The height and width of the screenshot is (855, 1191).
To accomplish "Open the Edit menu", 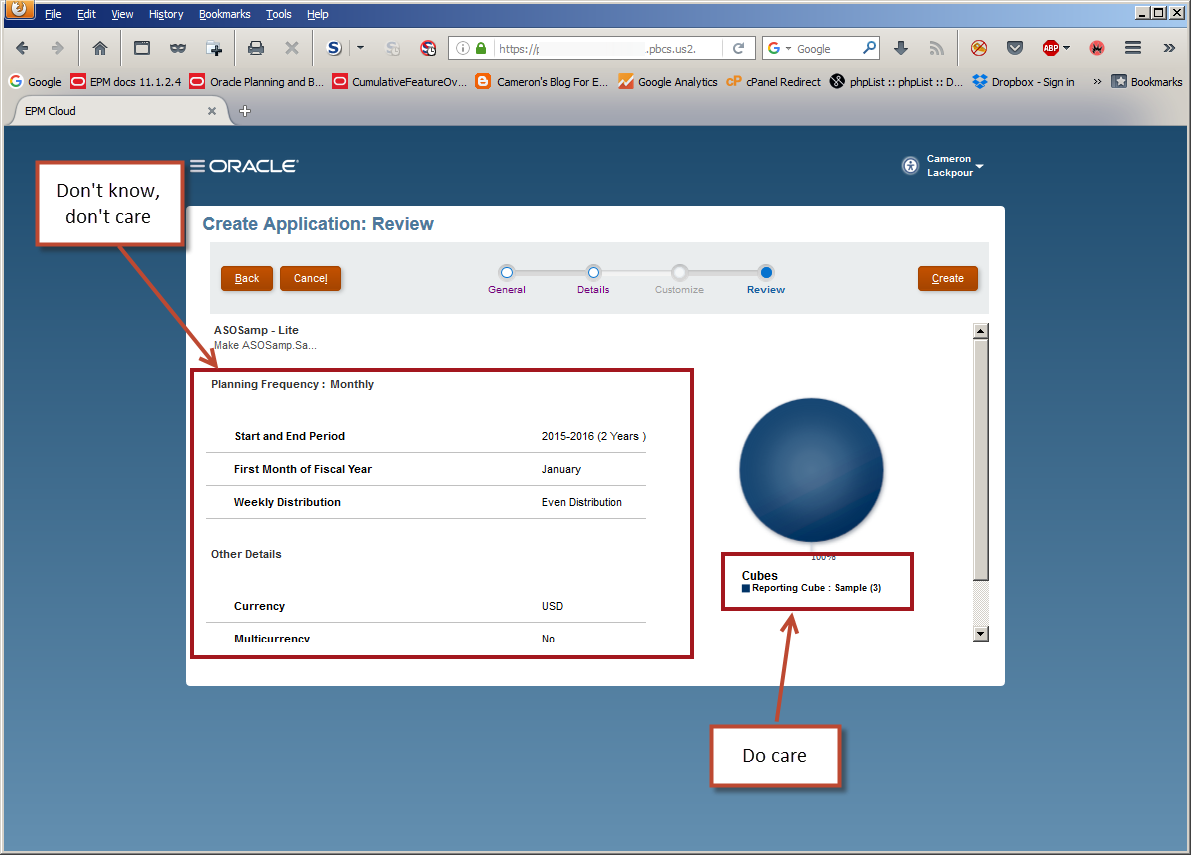I will [x=87, y=14].
